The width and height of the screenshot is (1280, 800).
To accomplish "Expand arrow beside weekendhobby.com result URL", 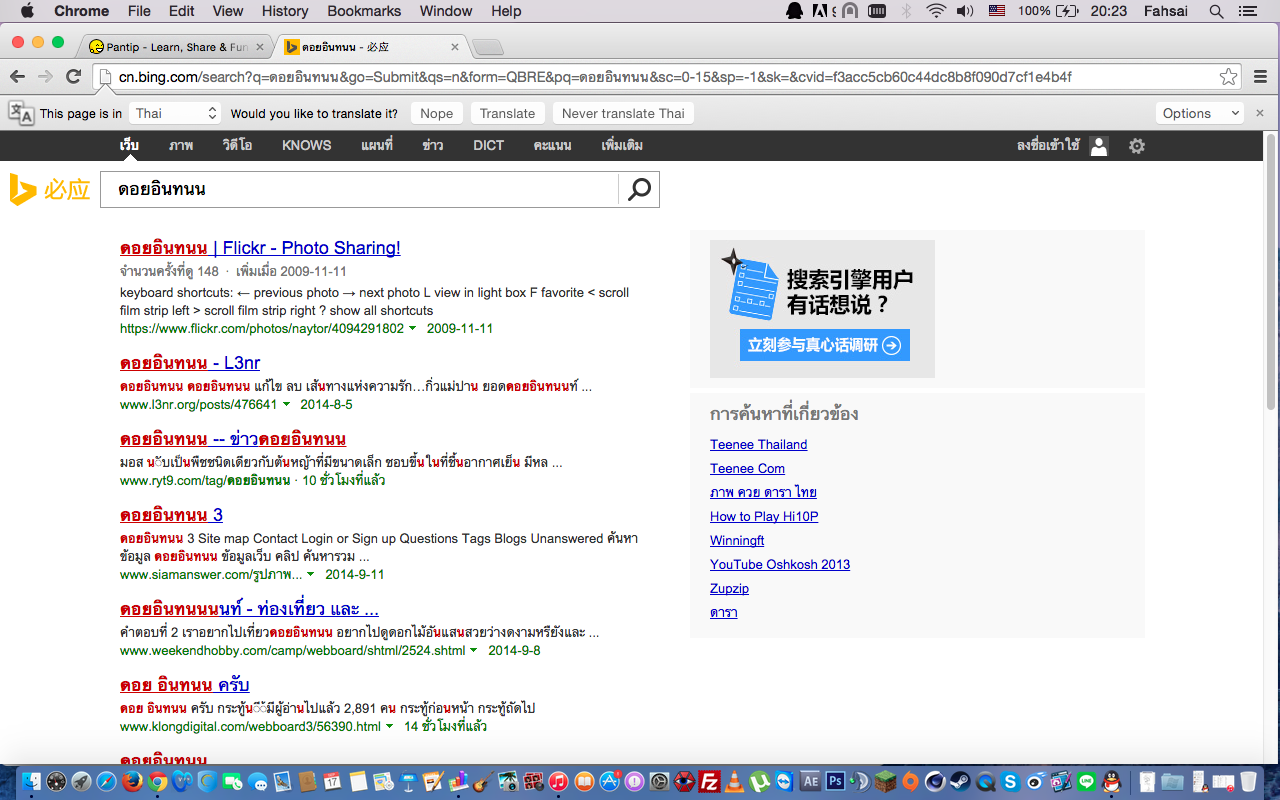I will [x=474, y=651].
